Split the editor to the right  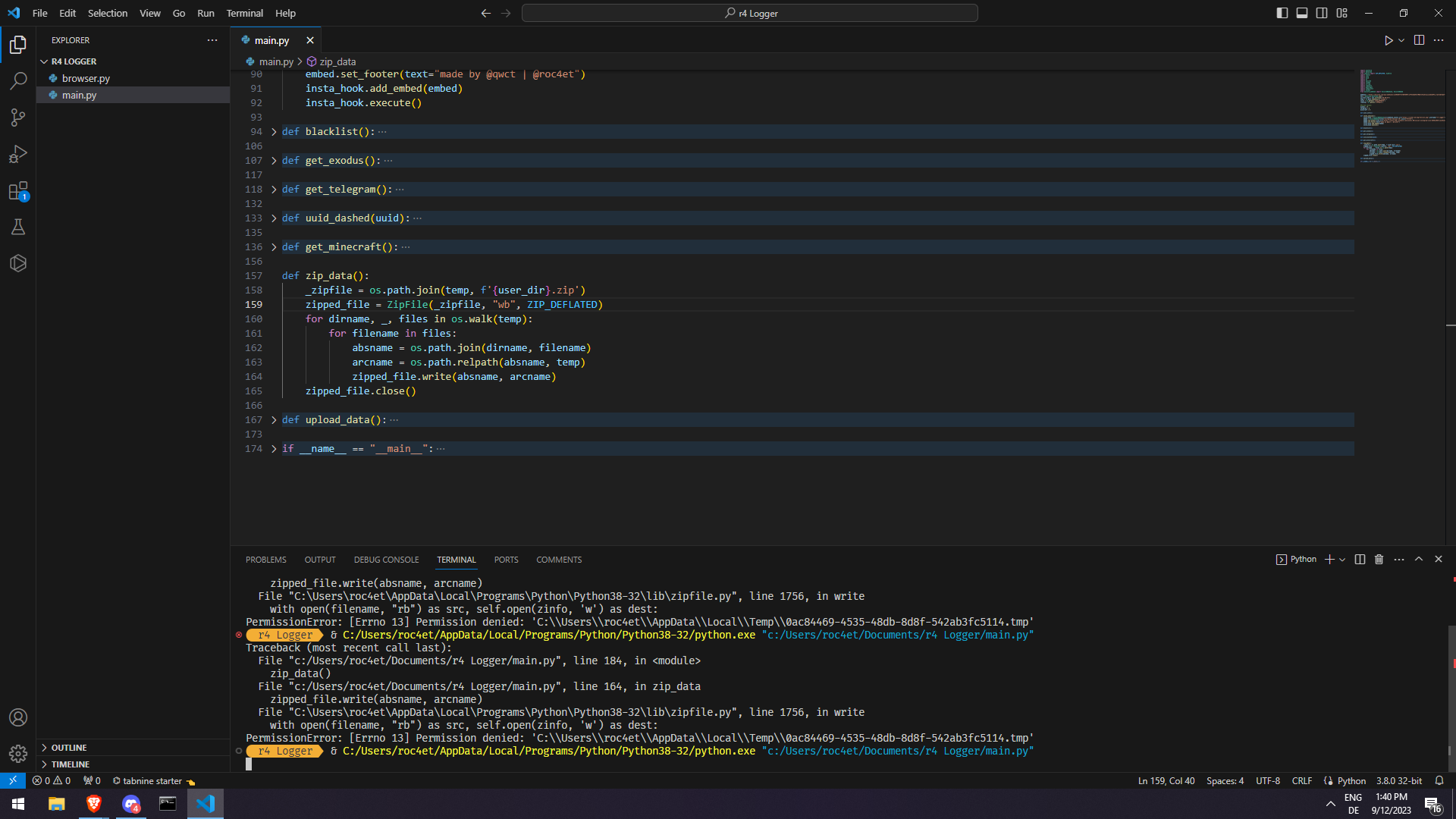1419,40
